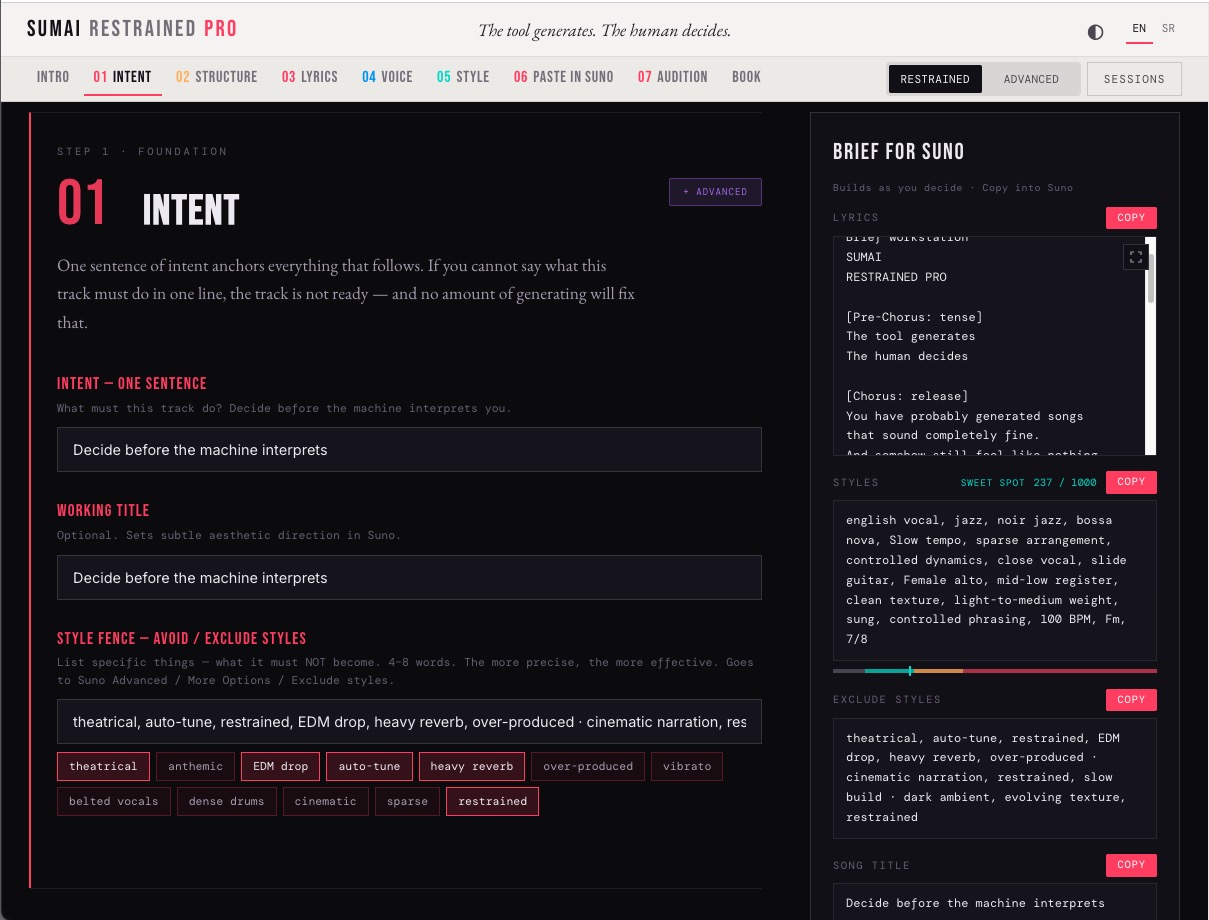Click the SUMAI RESTRAINED PRO logo
Image resolution: width=1209 pixels, height=920 pixels.
click(x=132, y=29)
